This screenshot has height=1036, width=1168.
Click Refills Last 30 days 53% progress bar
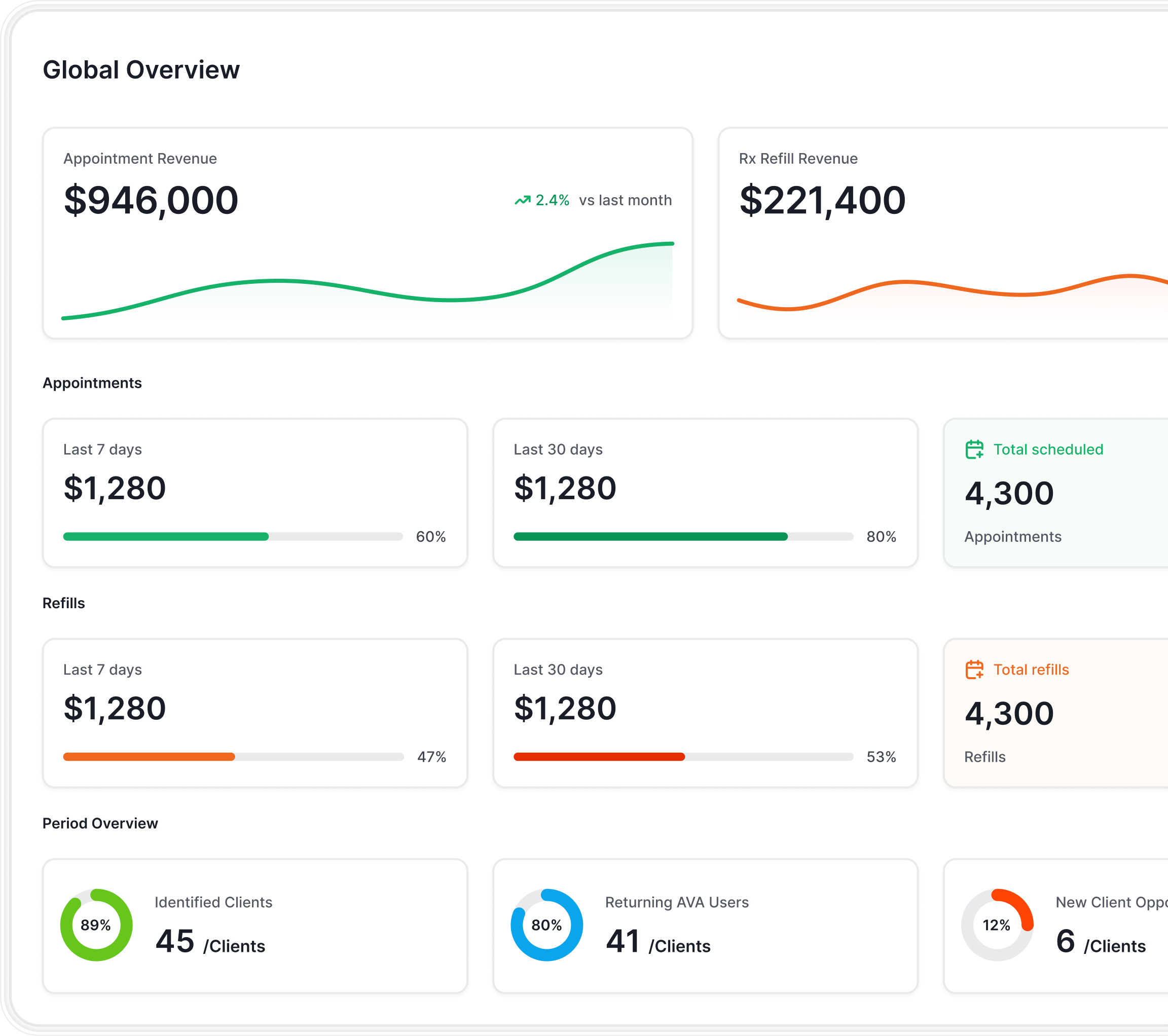(x=683, y=757)
